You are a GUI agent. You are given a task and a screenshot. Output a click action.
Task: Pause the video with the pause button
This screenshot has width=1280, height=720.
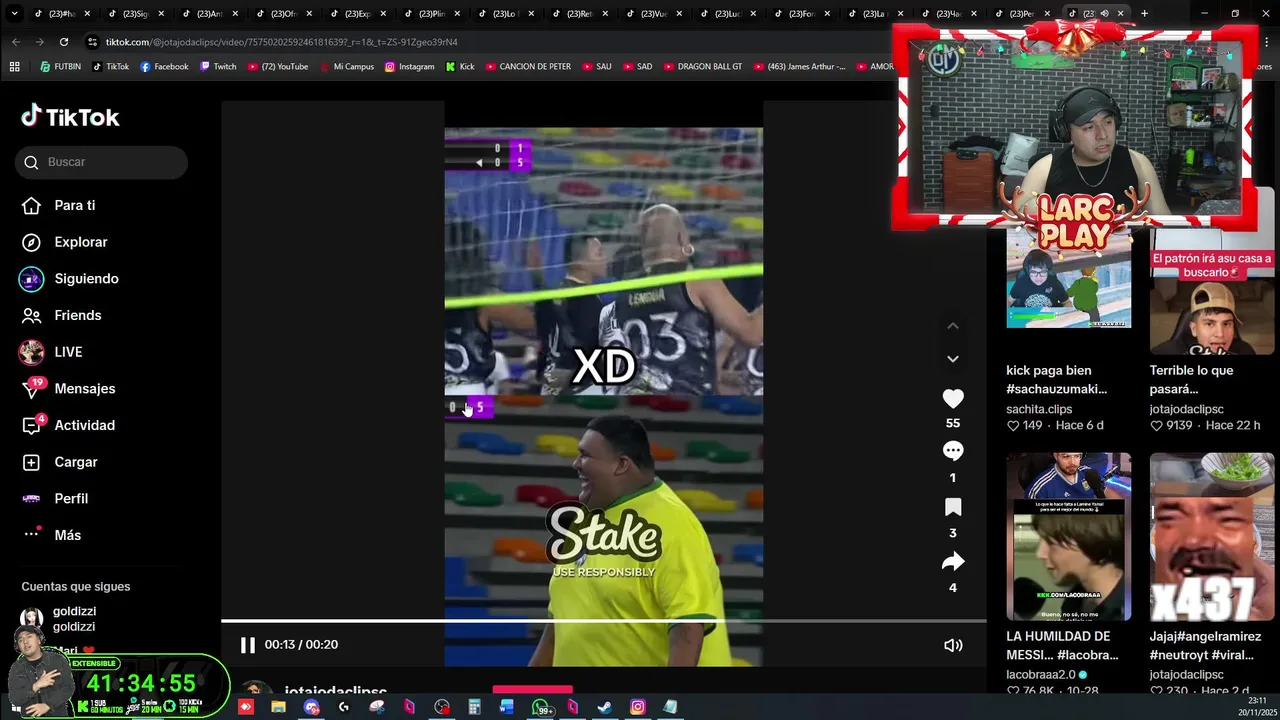pos(247,645)
